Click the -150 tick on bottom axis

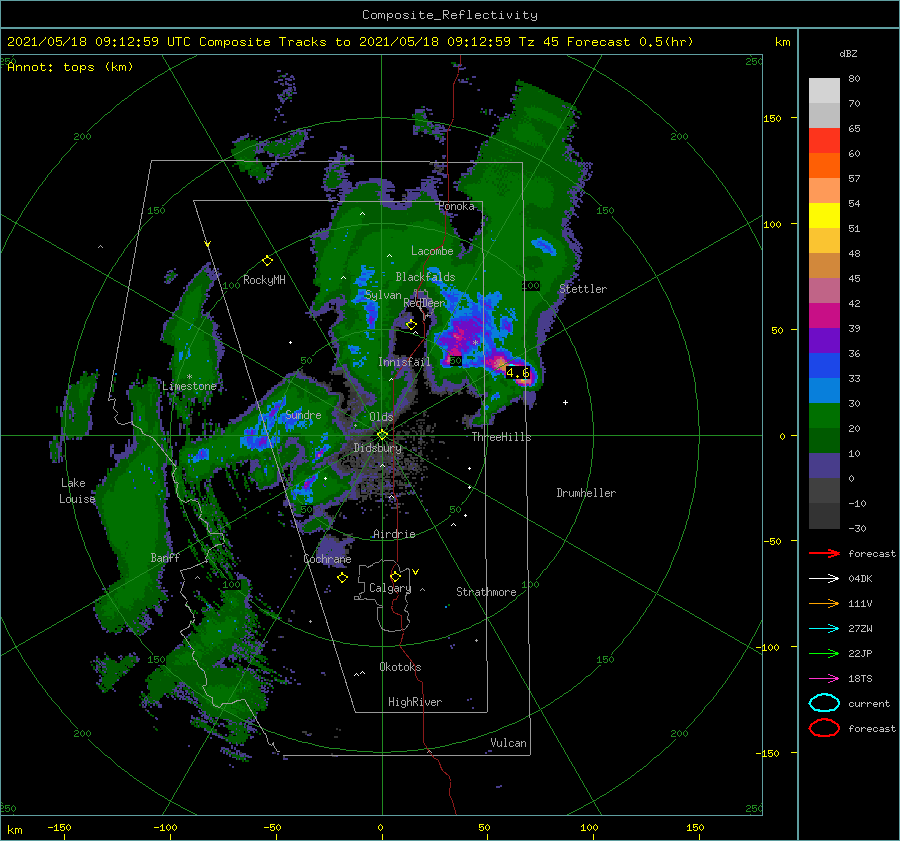pos(59,827)
